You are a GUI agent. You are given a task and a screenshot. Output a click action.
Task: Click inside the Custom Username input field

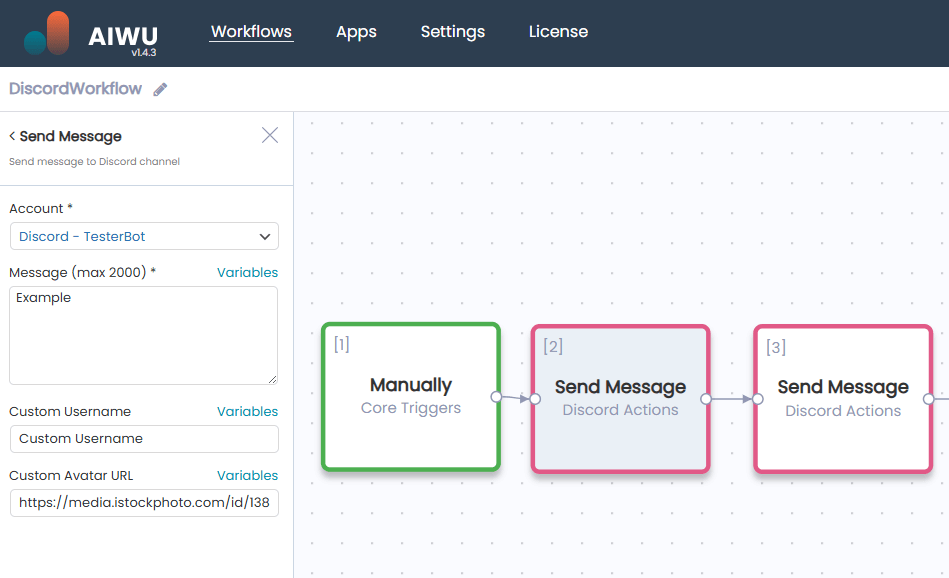[143, 439]
